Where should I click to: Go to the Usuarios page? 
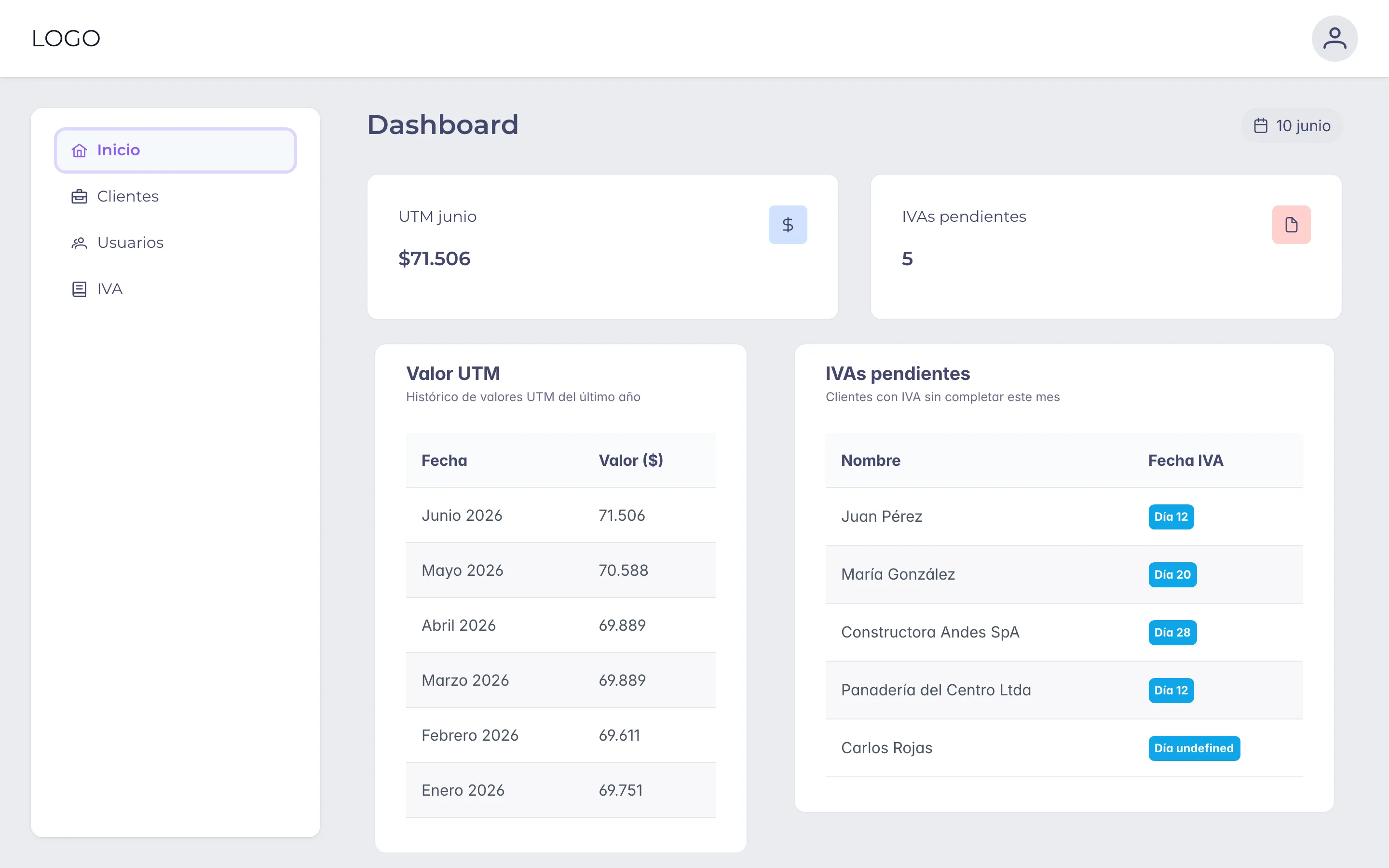(175, 243)
